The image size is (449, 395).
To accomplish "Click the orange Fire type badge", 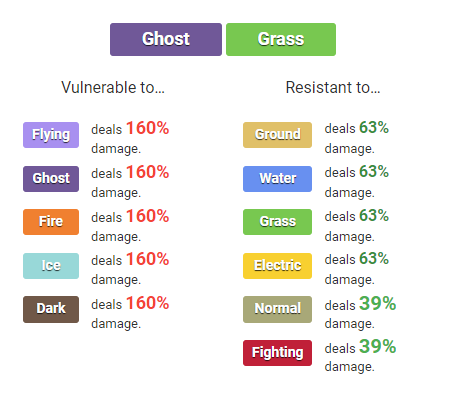I will pos(51,222).
